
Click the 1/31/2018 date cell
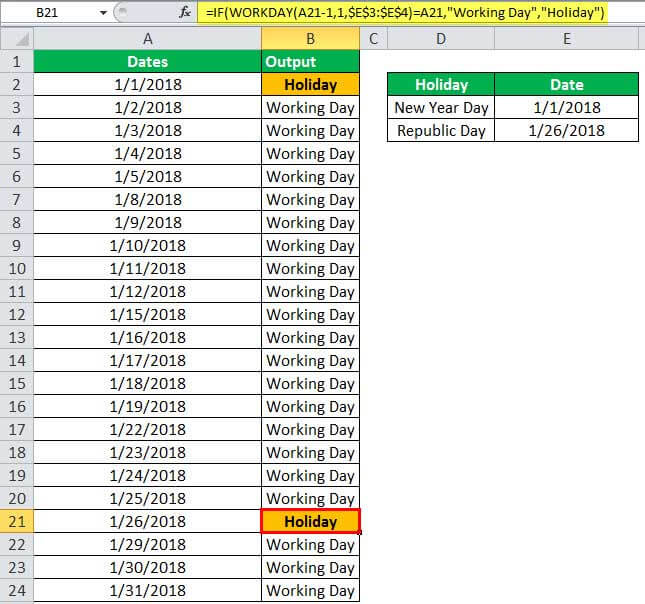click(x=147, y=591)
